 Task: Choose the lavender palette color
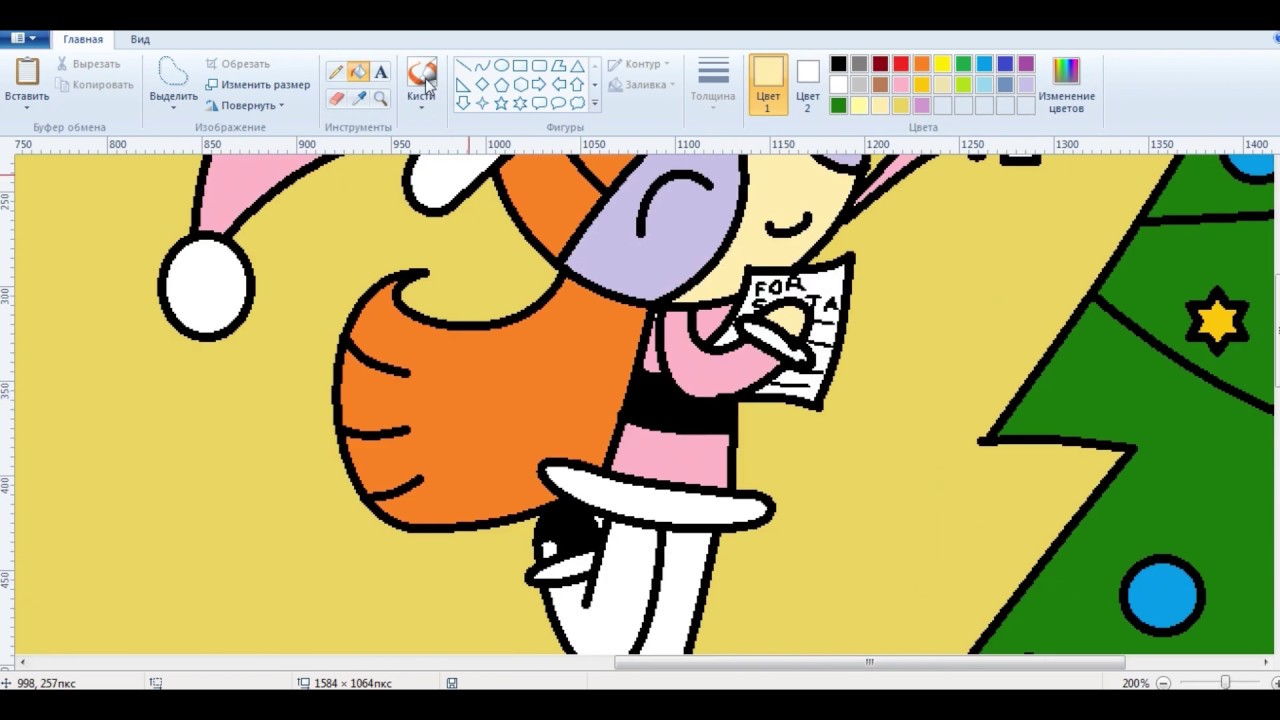coord(1026,85)
